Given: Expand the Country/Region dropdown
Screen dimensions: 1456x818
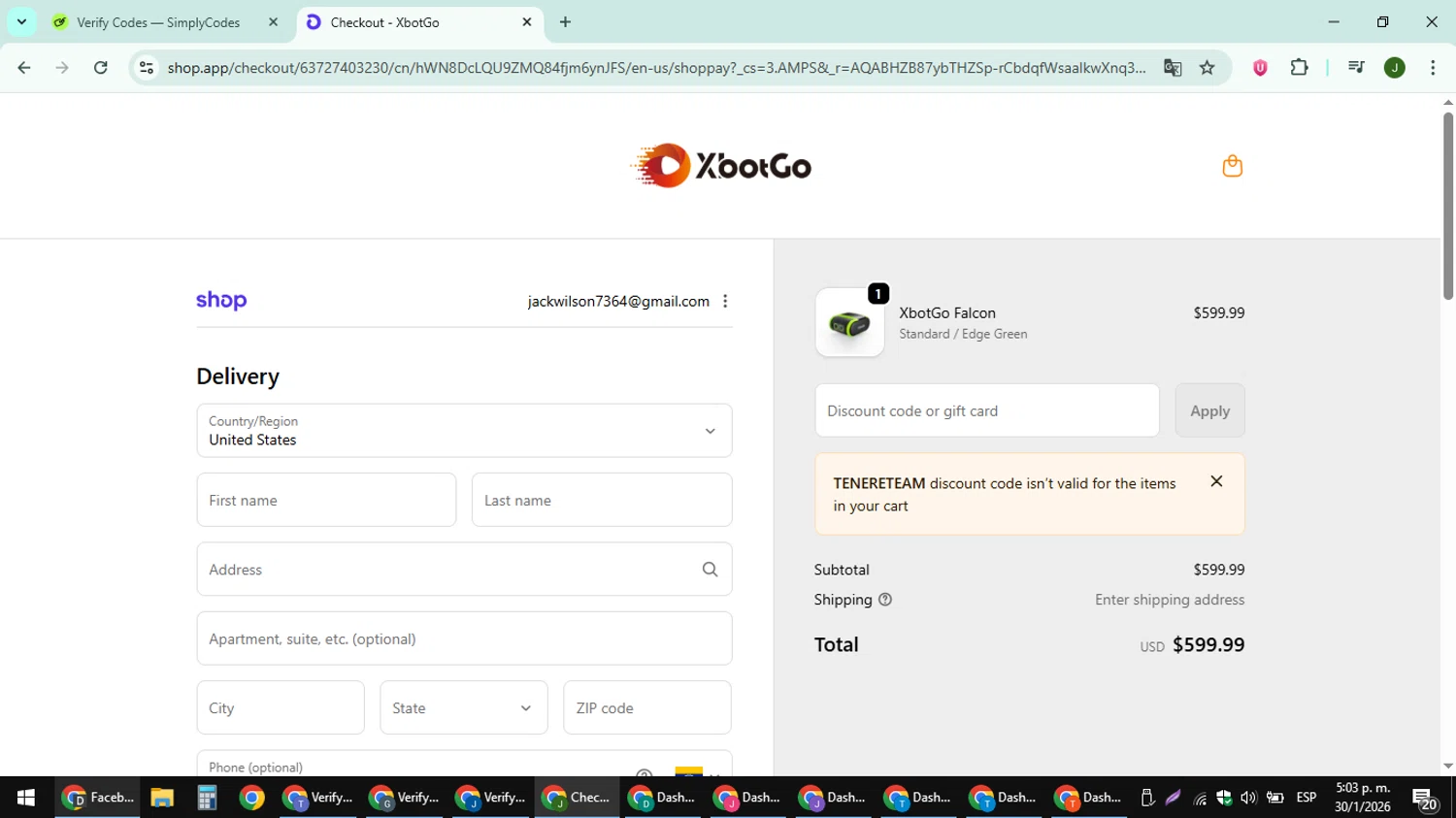Looking at the screenshot, I should coord(464,431).
